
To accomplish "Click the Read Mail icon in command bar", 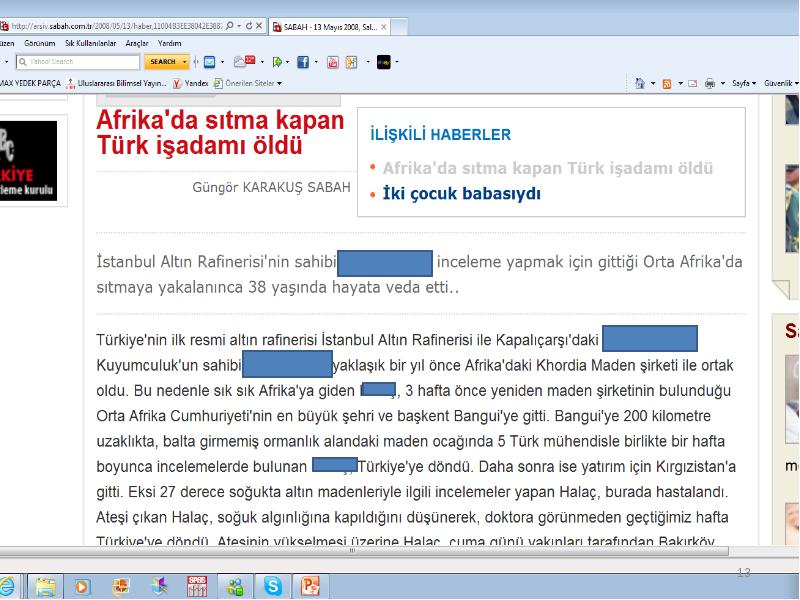I will click(692, 84).
